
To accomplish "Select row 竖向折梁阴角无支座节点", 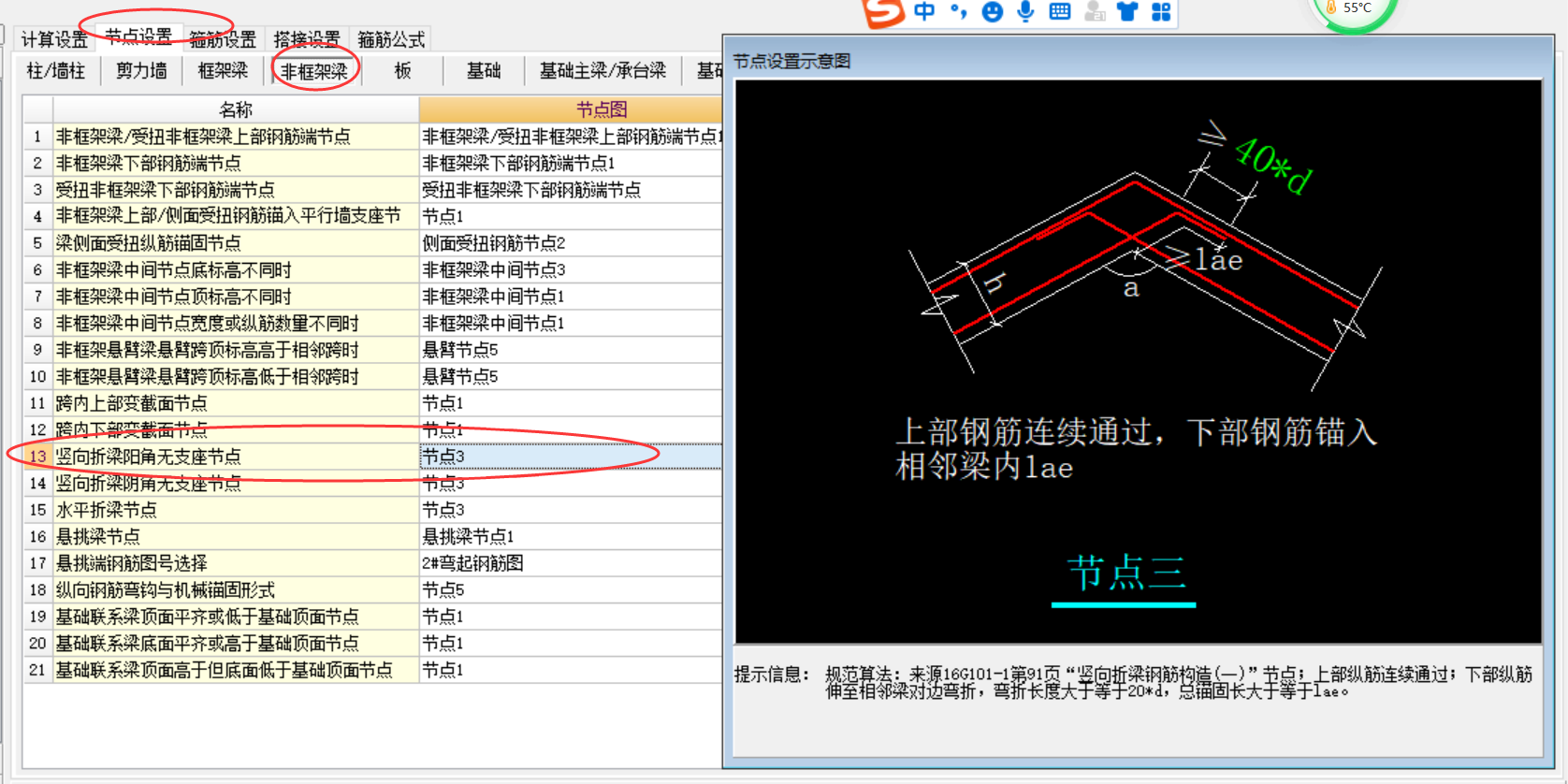I will click(236, 484).
